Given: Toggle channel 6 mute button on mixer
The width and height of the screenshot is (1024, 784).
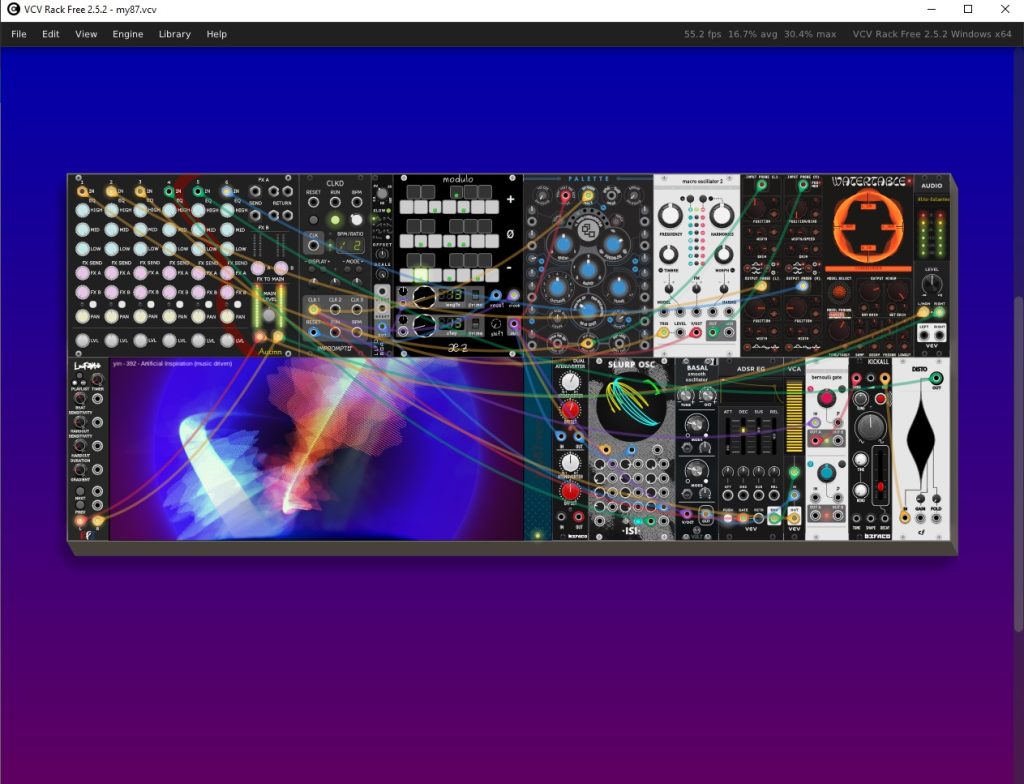Looking at the screenshot, I should click(x=238, y=304).
